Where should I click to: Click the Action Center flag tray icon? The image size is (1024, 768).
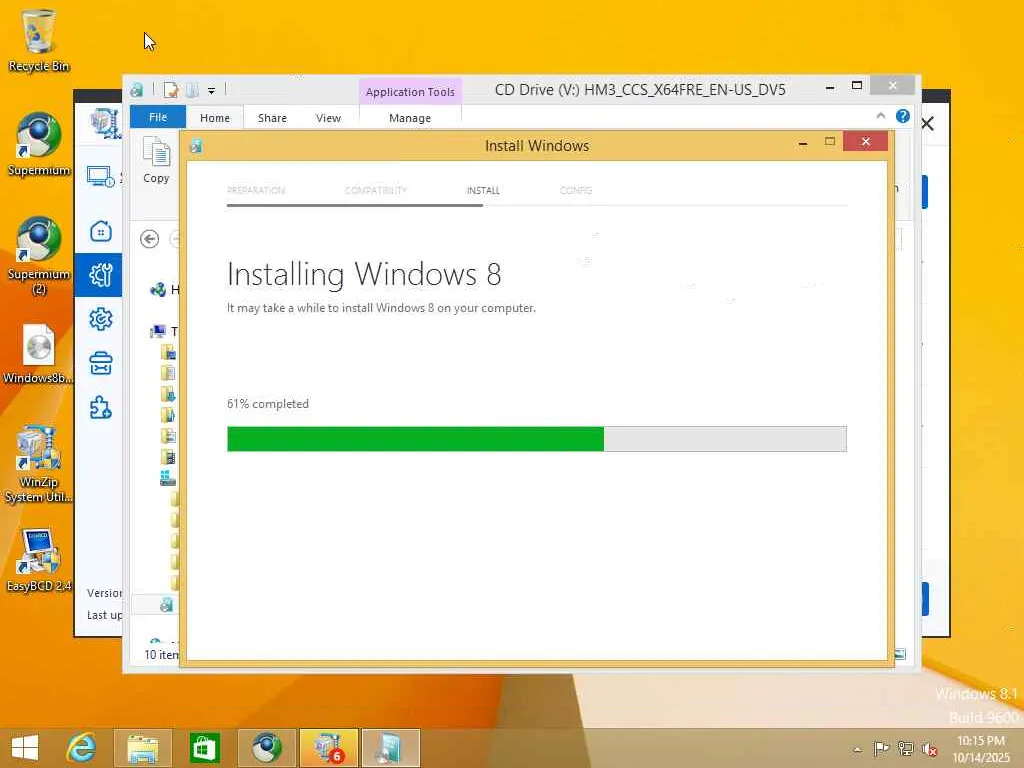[881, 748]
